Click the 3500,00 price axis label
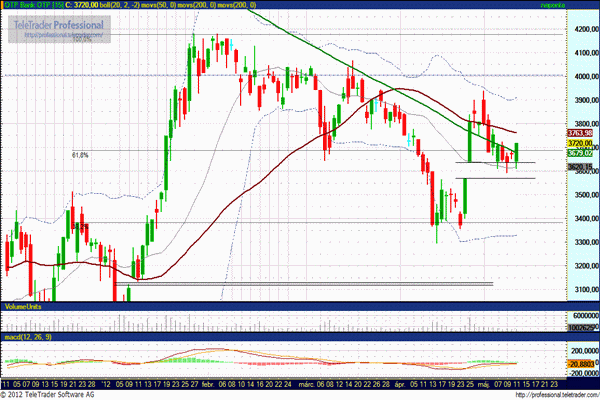This screenshot has height=400, width=600. [x=586, y=195]
